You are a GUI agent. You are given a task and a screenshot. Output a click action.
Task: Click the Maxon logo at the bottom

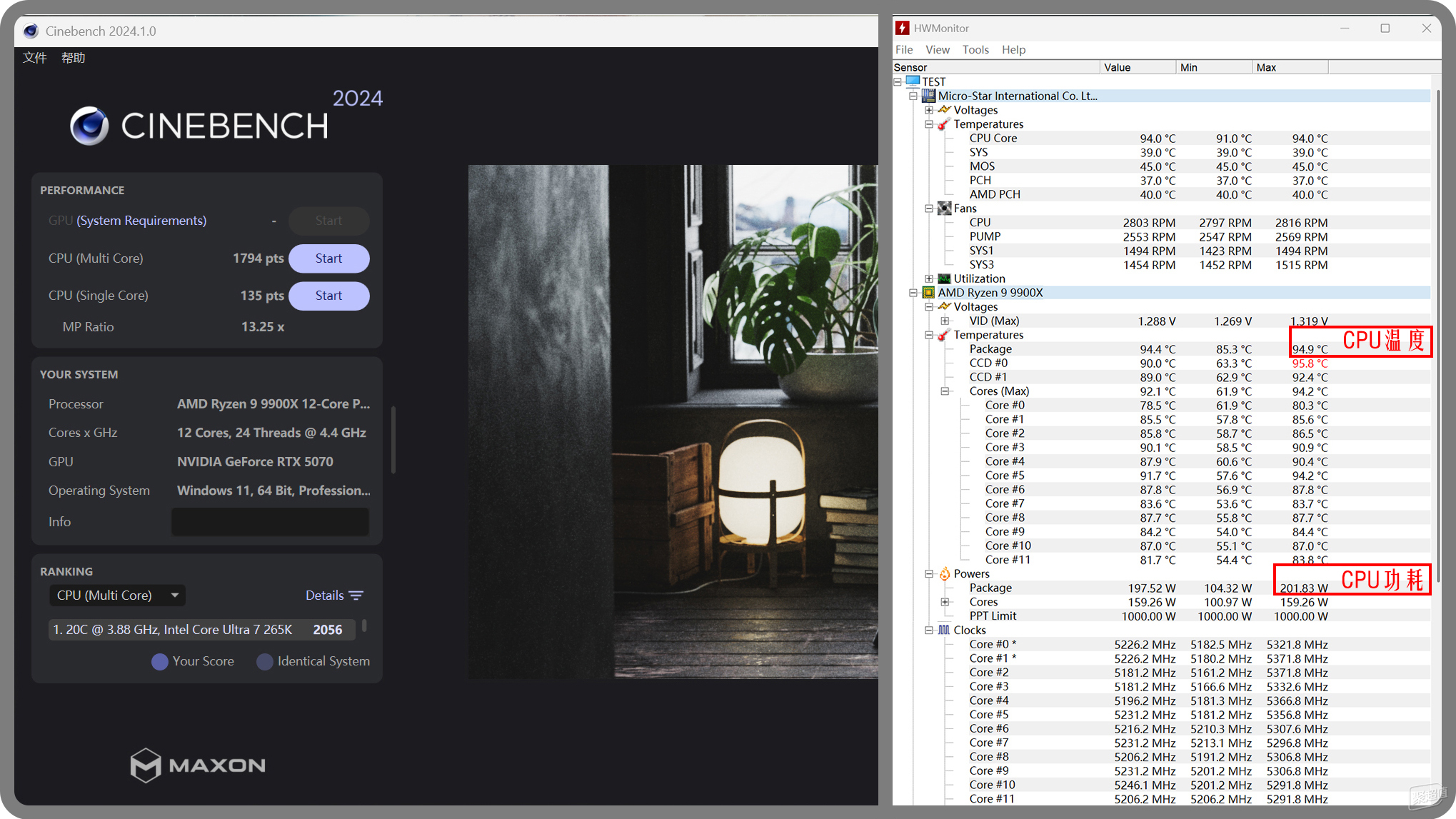198,765
